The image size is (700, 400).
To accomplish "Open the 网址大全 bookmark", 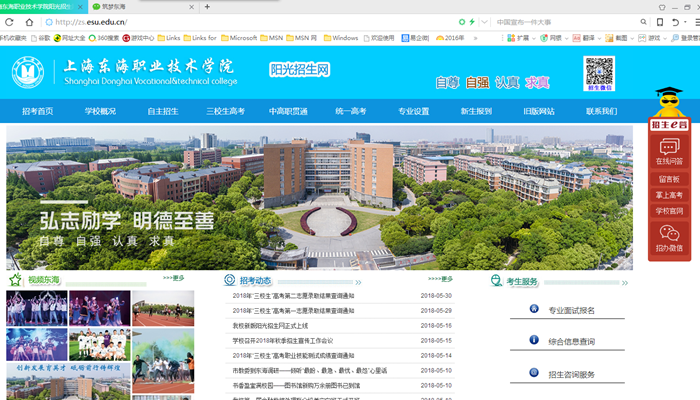I will coord(69,38).
